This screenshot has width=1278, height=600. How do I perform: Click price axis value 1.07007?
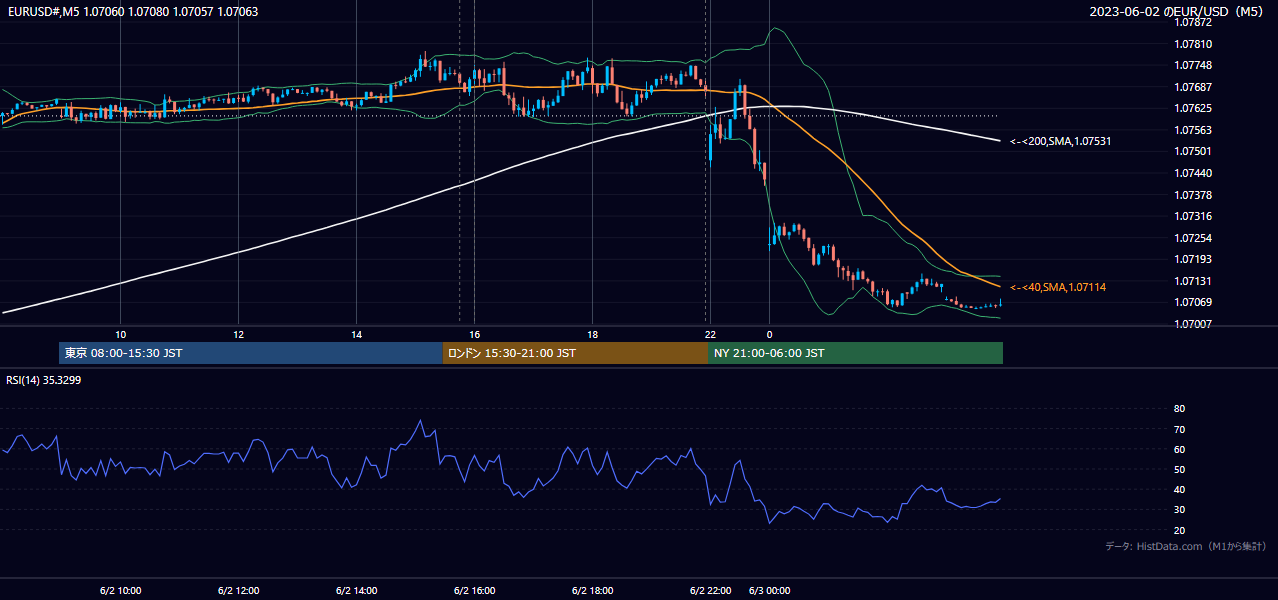click(1193, 324)
